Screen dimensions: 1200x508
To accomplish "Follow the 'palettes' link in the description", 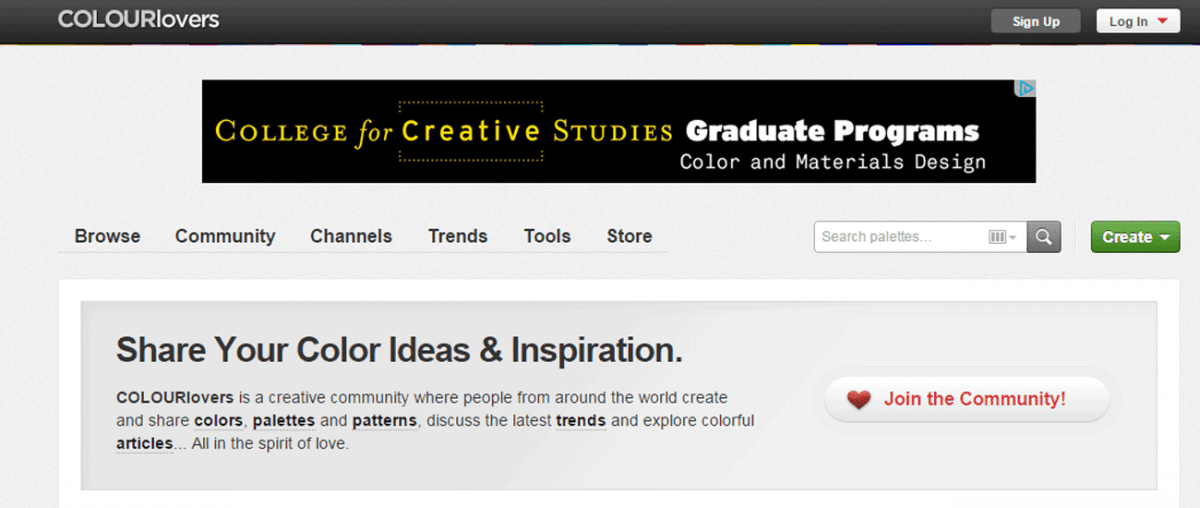I will 284,421.
